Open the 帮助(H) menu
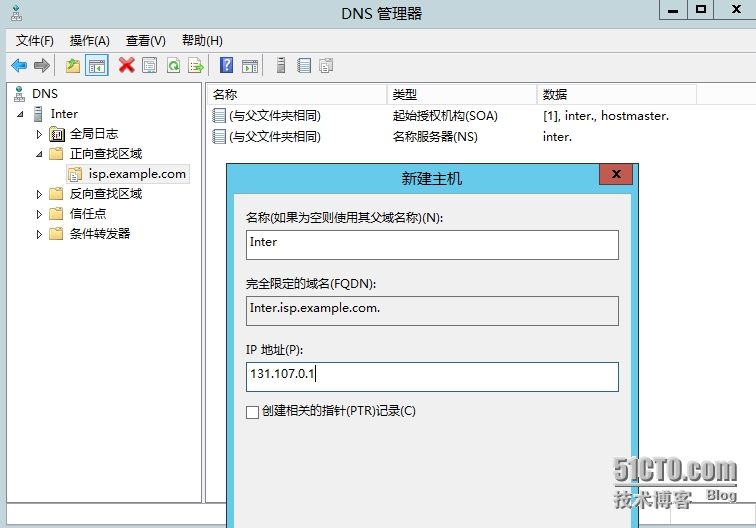This screenshot has height=528, width=756. [x=202, y=41]
